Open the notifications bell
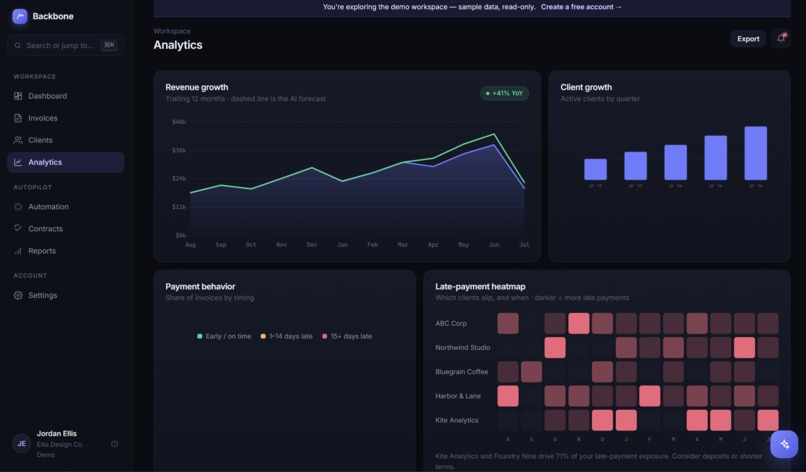Viewport: 806px width, 472px height. pos(781,39)
